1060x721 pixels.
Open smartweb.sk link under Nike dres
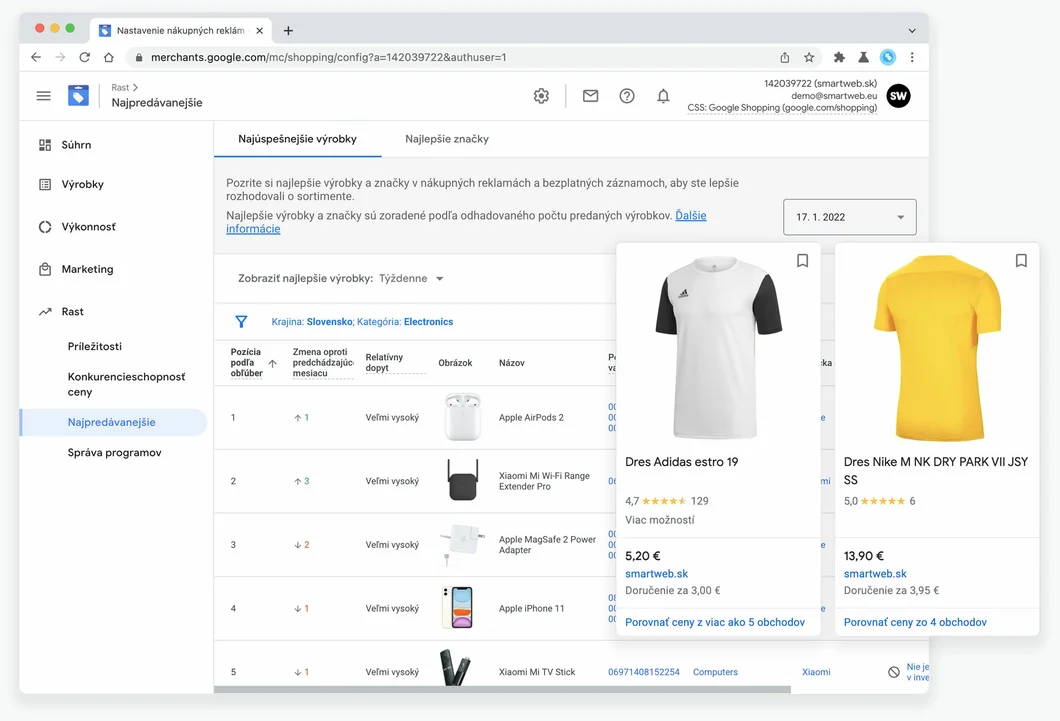875,574
